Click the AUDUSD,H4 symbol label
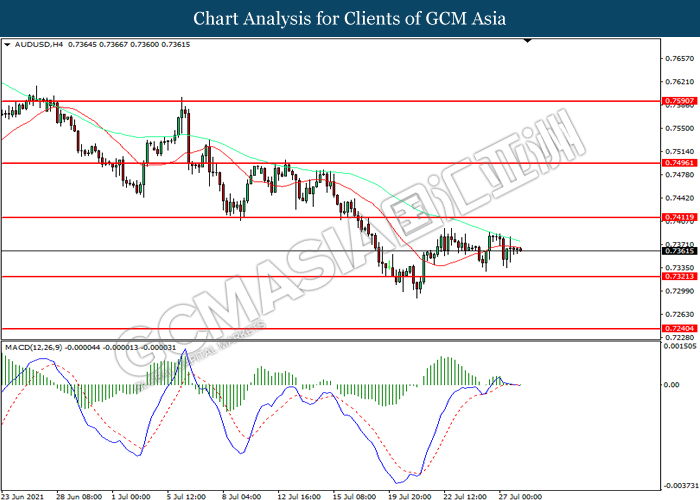The width and height of the screenshot is (700, 500). (x=37, y=45)
